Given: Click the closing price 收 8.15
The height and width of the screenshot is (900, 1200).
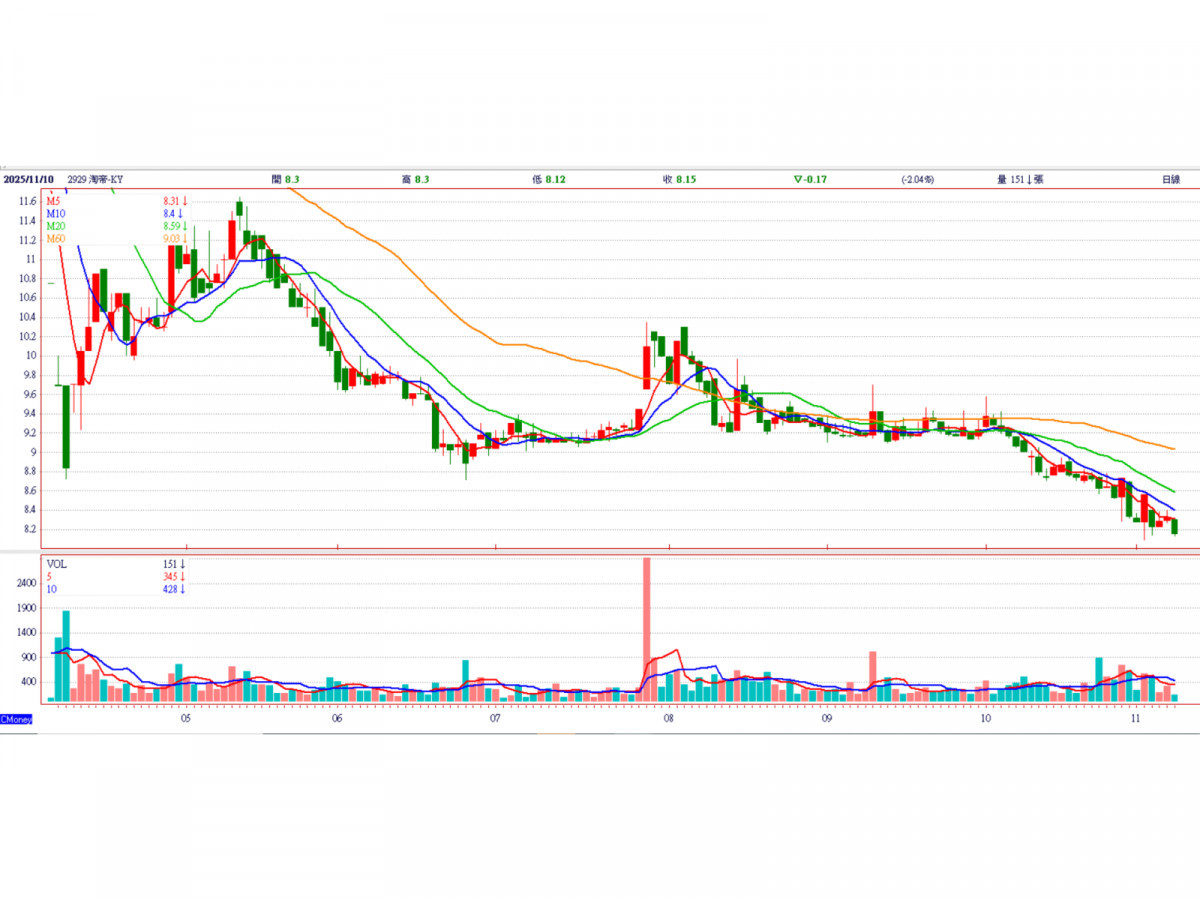Looking at the screenshot, I should 679,179.
